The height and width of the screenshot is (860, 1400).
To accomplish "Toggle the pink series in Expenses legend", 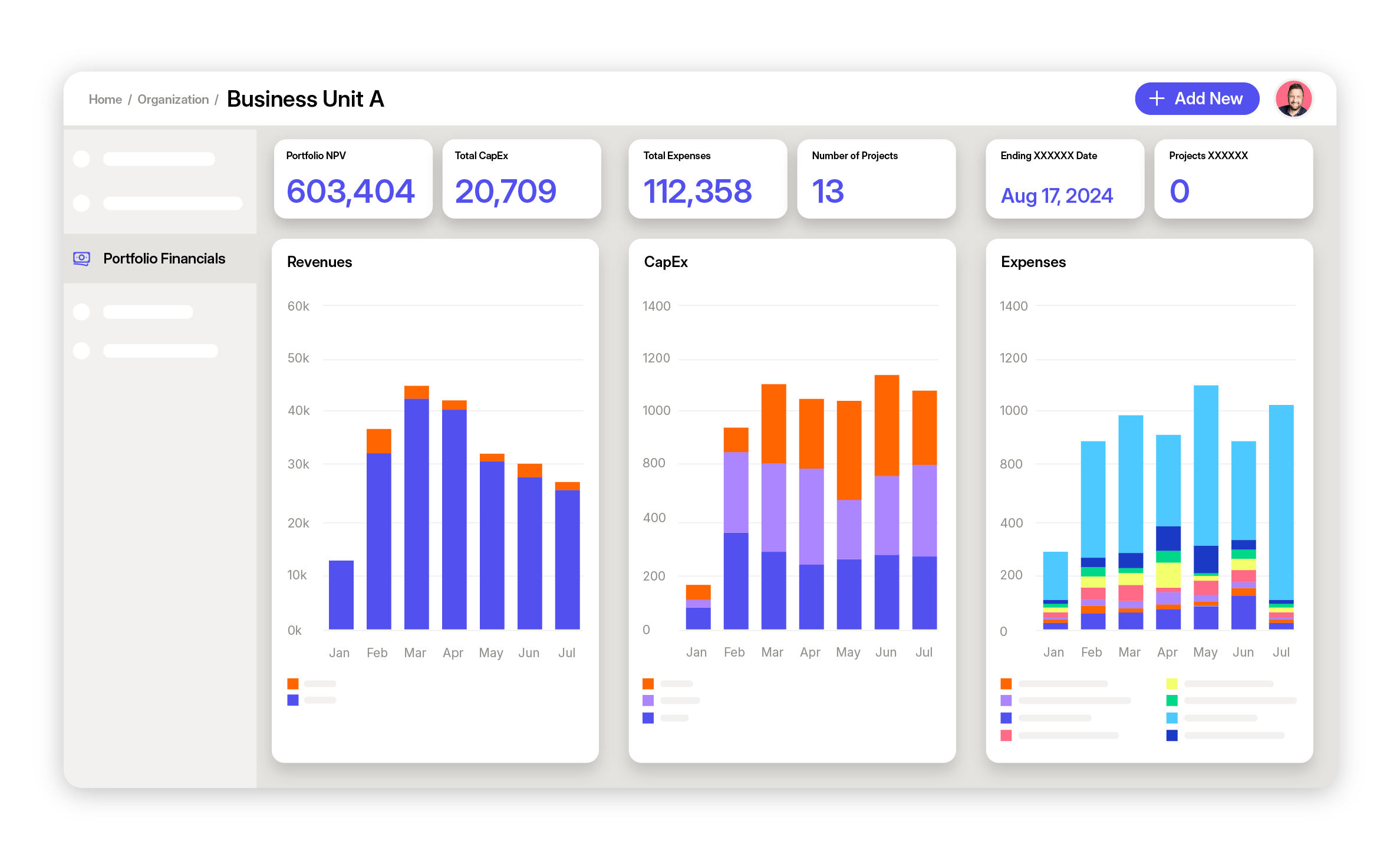I will pos(1007,736).
